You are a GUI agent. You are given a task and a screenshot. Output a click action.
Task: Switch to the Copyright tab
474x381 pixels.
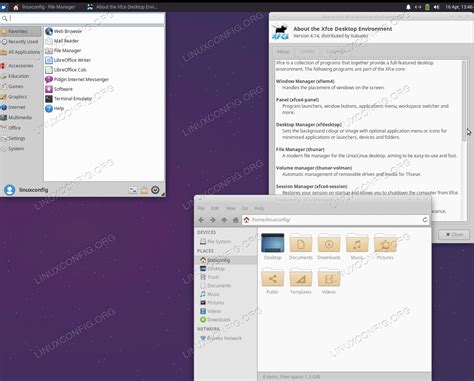[336, 51]
